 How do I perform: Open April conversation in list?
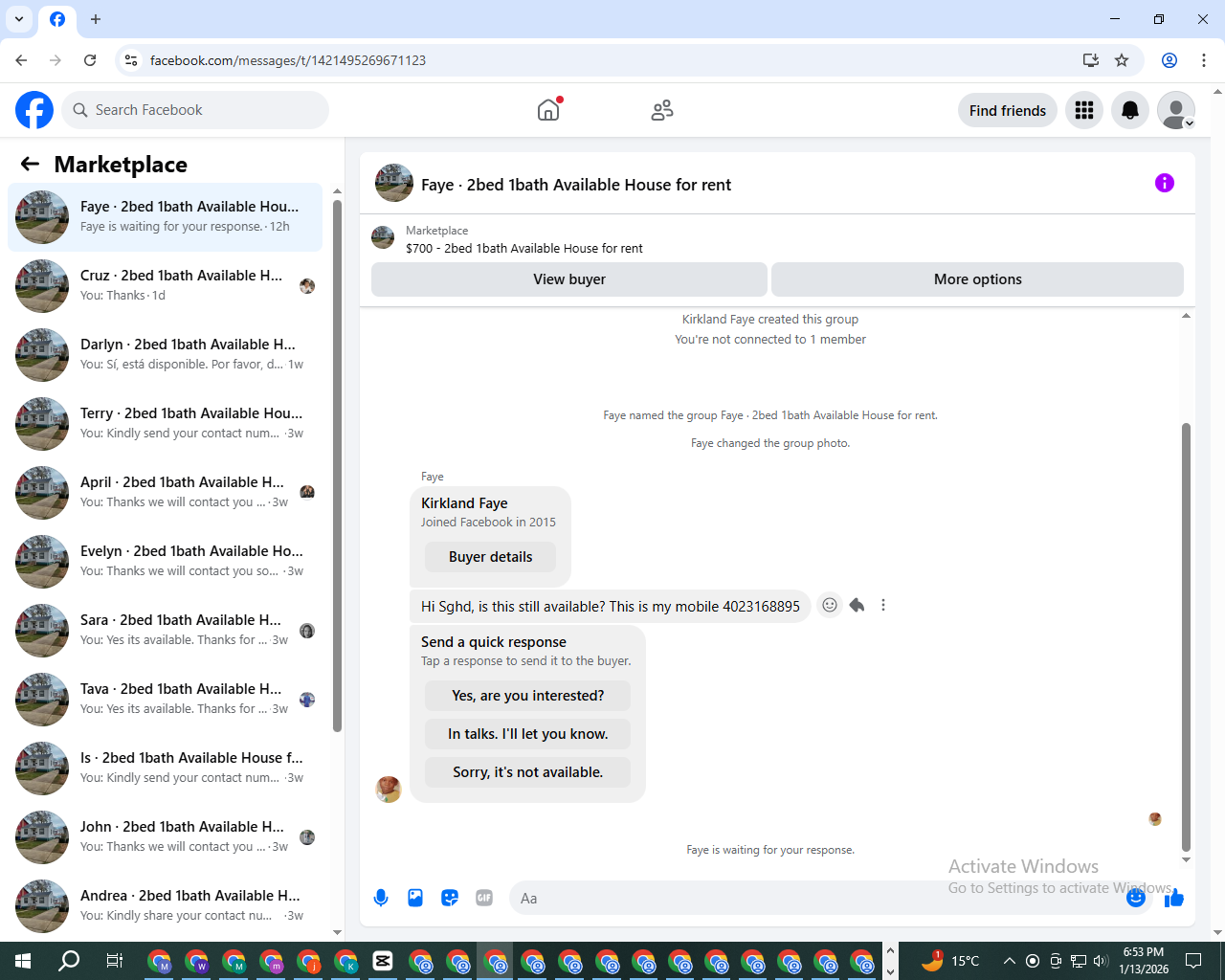click(x=165, y=493)
